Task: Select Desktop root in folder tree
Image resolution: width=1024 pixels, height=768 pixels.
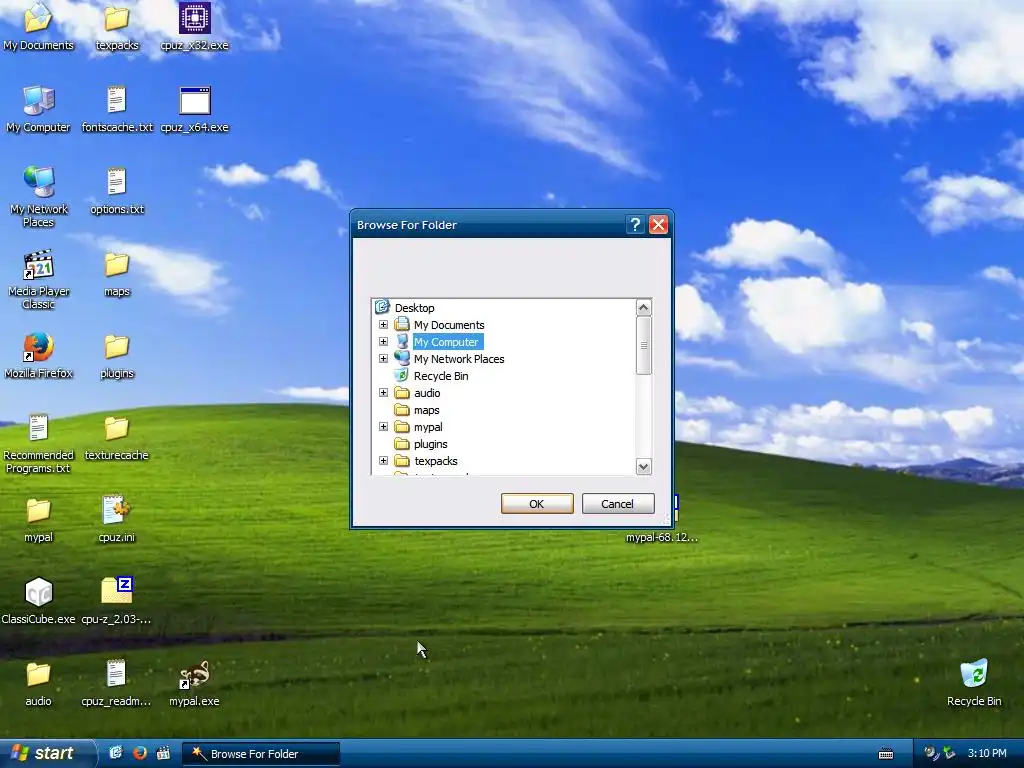Action: point(415,308)
